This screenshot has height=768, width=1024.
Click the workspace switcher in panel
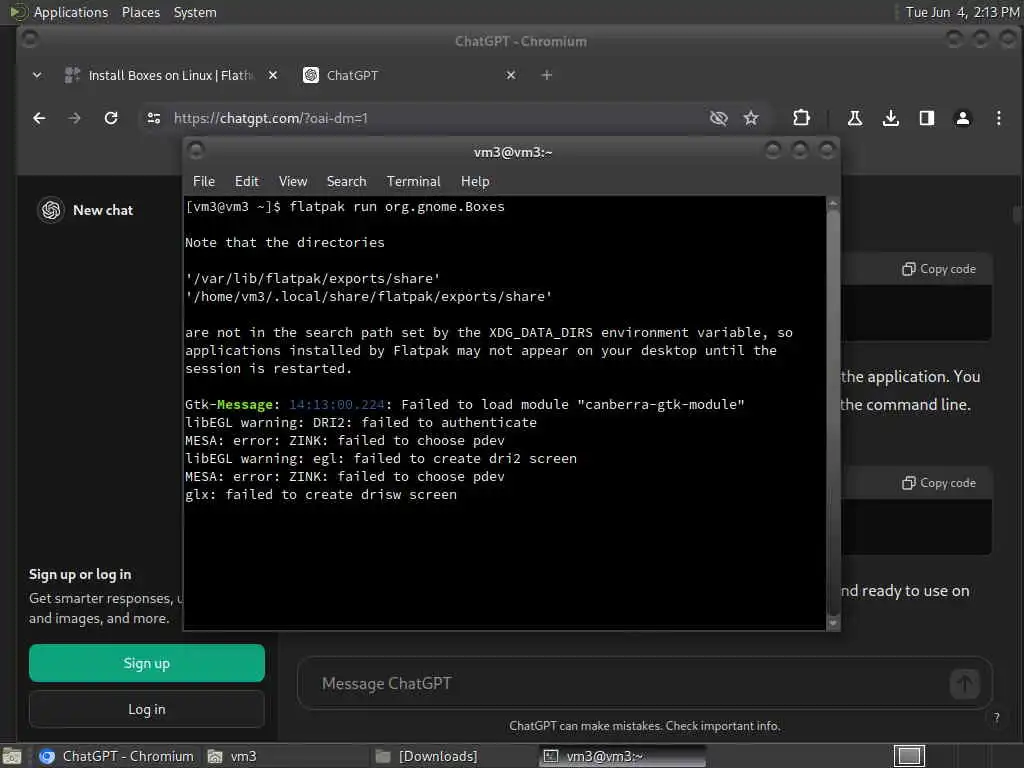tap(909, 756)
